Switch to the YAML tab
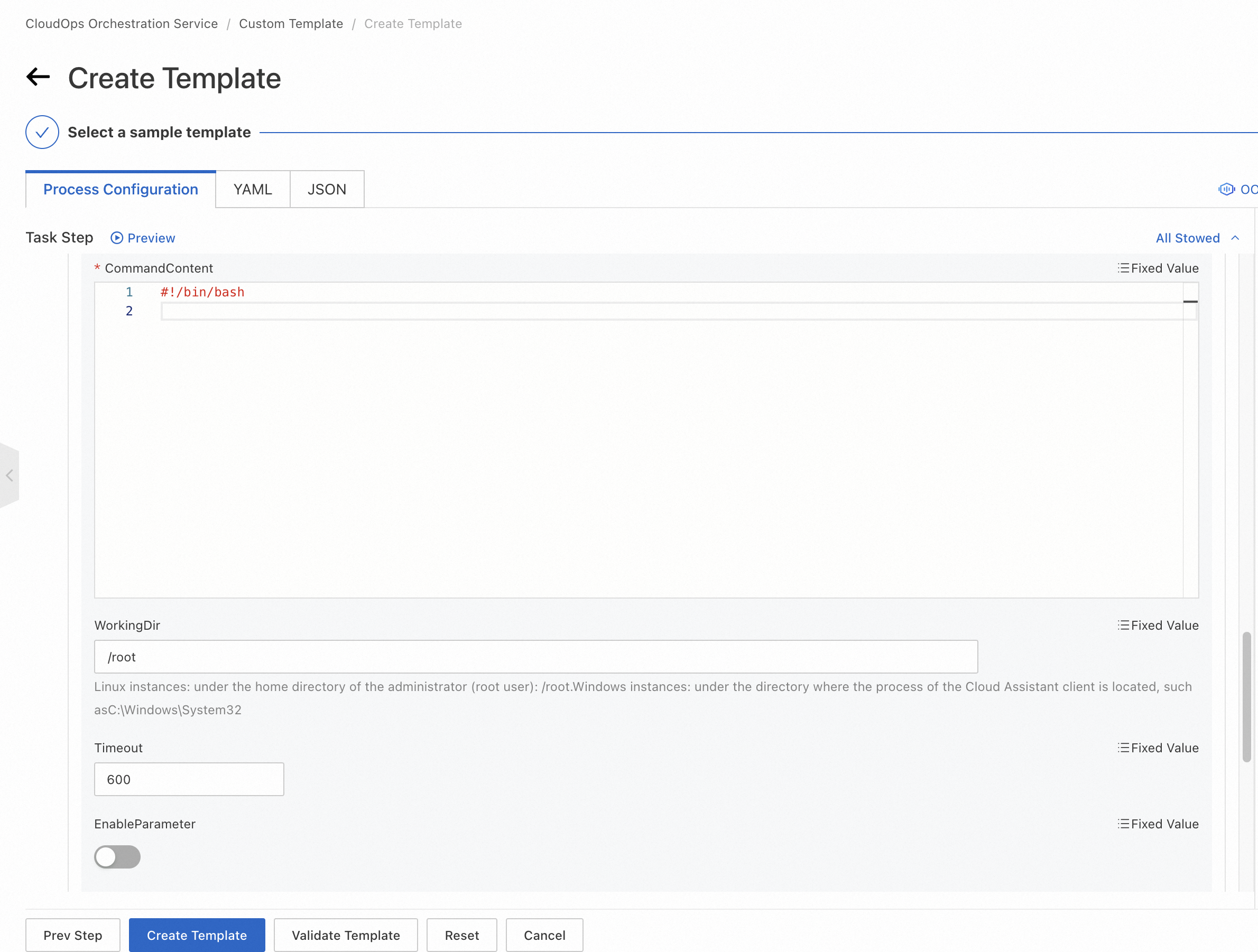Screen dimensions: 1258x952 253,189
